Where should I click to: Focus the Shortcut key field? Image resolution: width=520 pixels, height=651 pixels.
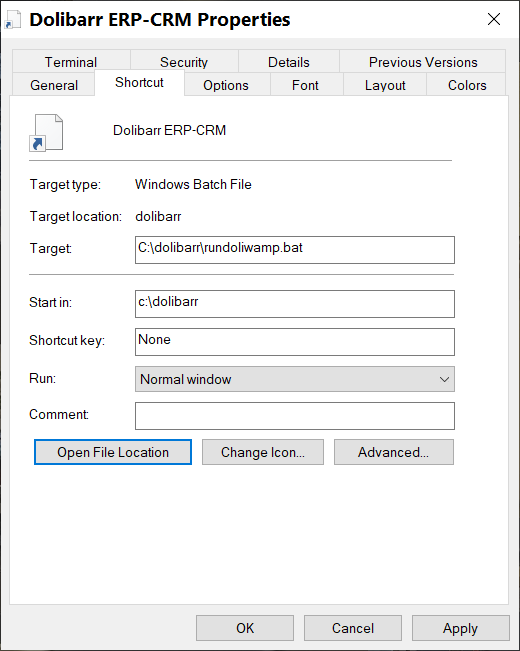click(295, 342)
